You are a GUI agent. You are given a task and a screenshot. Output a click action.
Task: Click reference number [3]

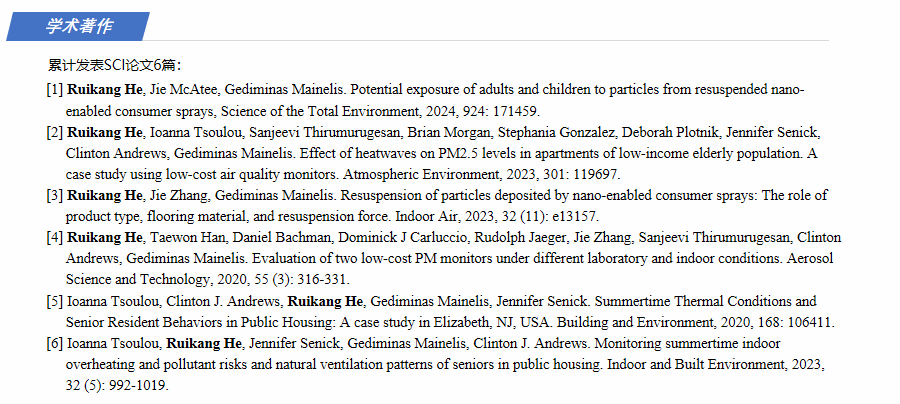[x=55, y=195]
